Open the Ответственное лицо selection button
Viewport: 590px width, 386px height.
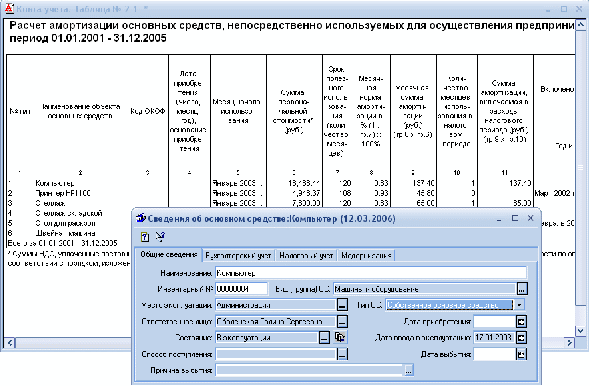pyautogui.click(x=342, y=322)
